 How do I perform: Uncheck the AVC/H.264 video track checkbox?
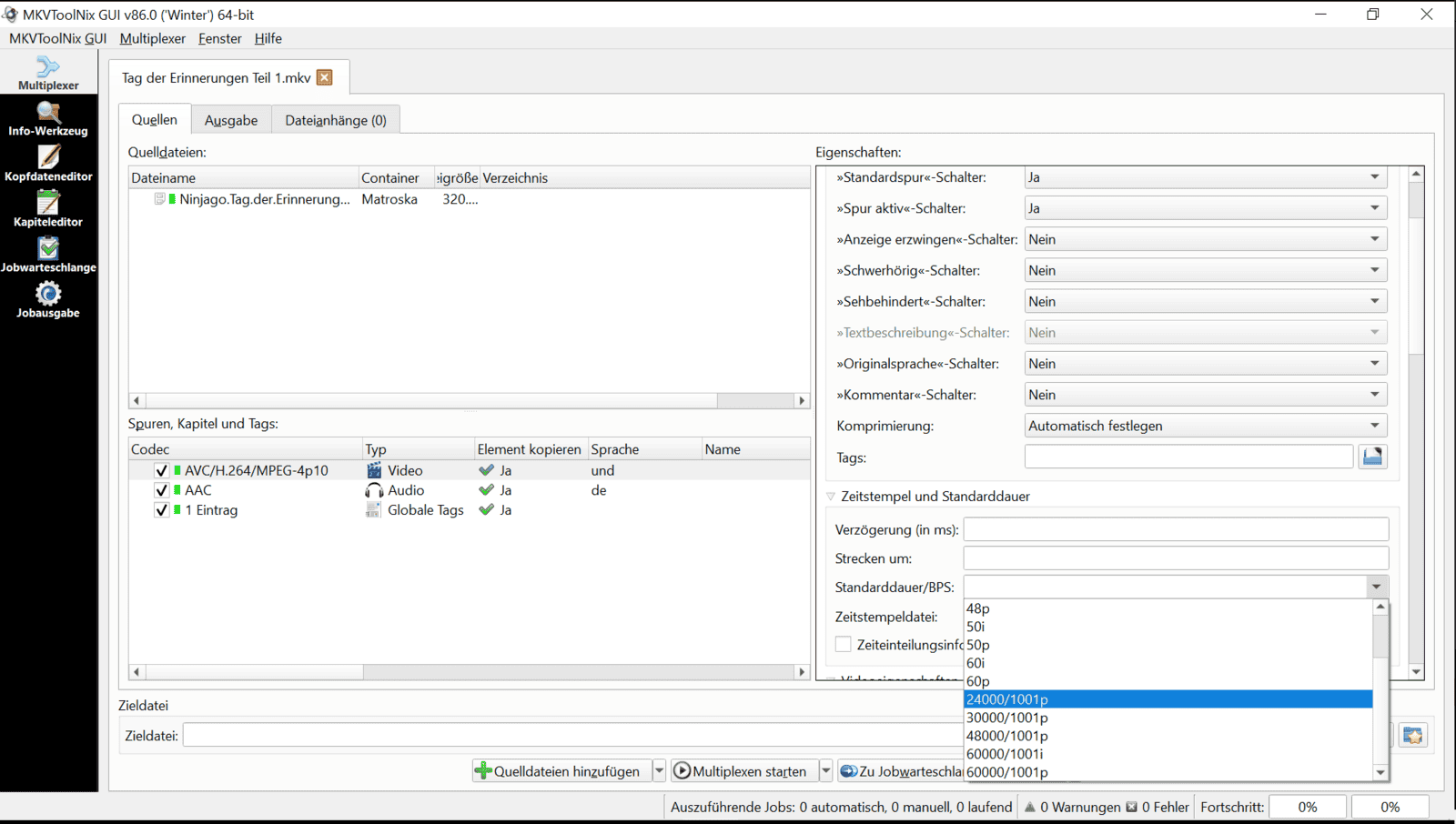[162, 471]
